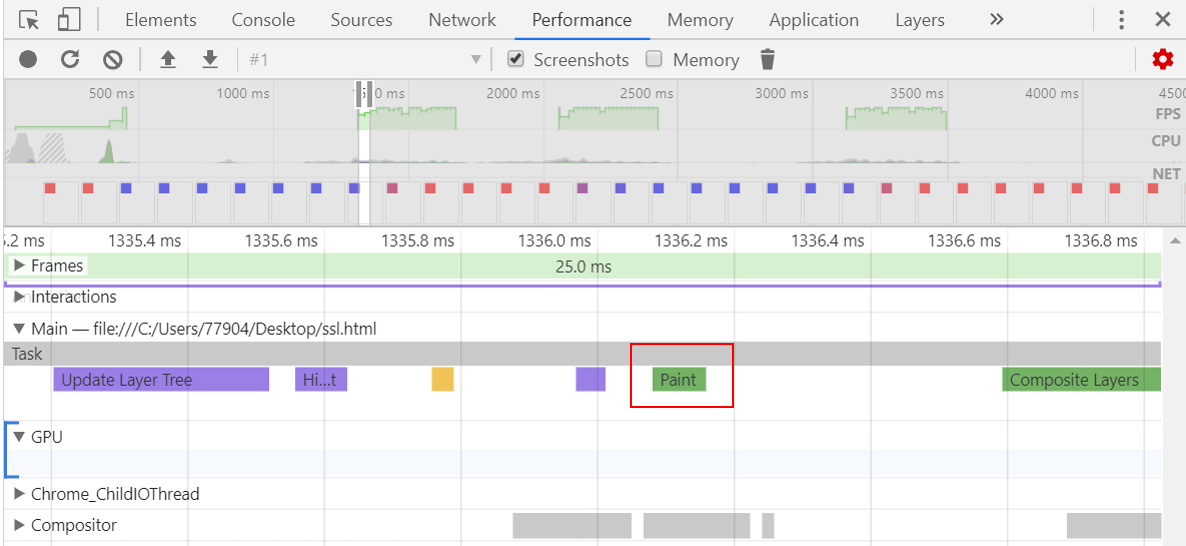1186x546 pixels.
Task: Enable the Memory checkbox
Action: (x=654, y=59)
